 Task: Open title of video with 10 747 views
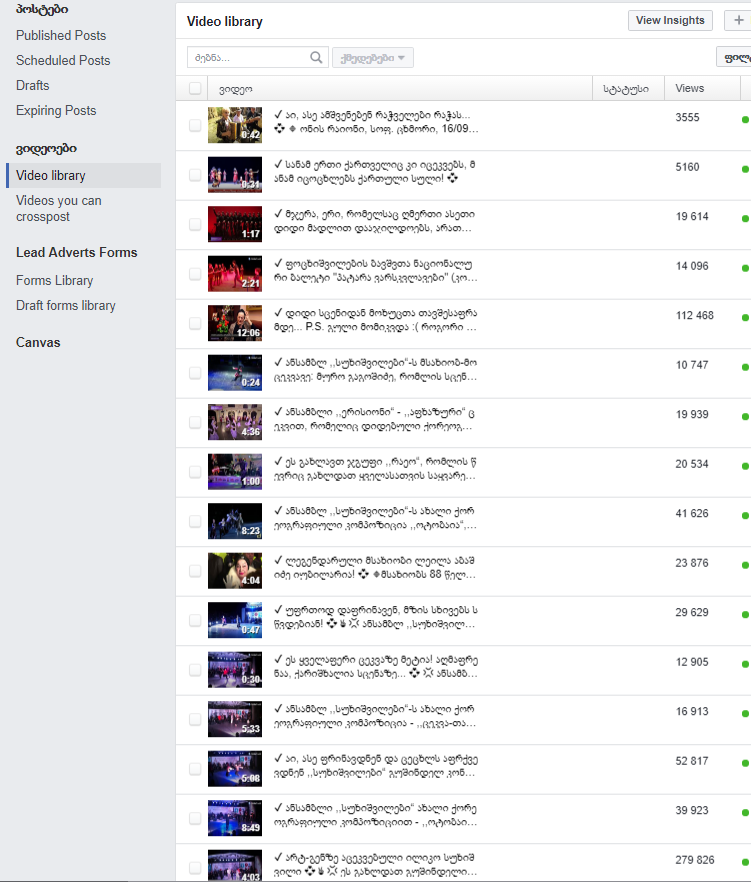point(375,370)
